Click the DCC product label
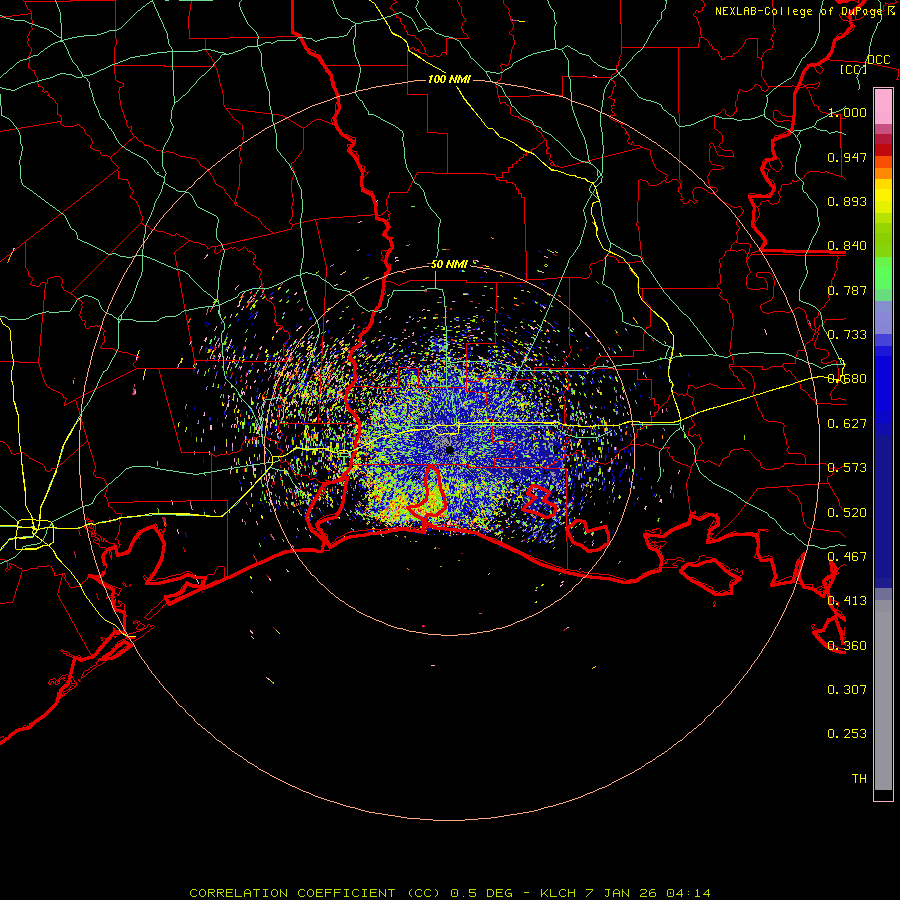The width and height of the screenshot is (900, 900). pyautogui.click(x=878, y=59)
